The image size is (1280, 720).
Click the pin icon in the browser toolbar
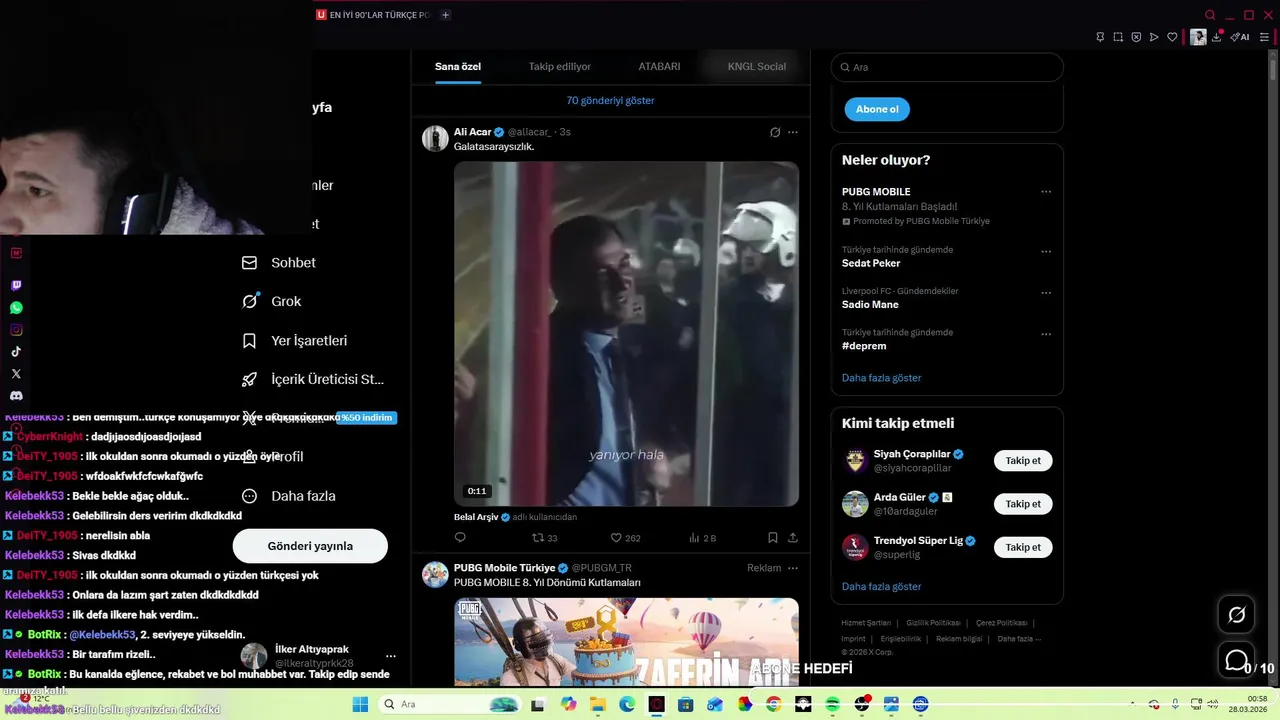click(1100, 37)
